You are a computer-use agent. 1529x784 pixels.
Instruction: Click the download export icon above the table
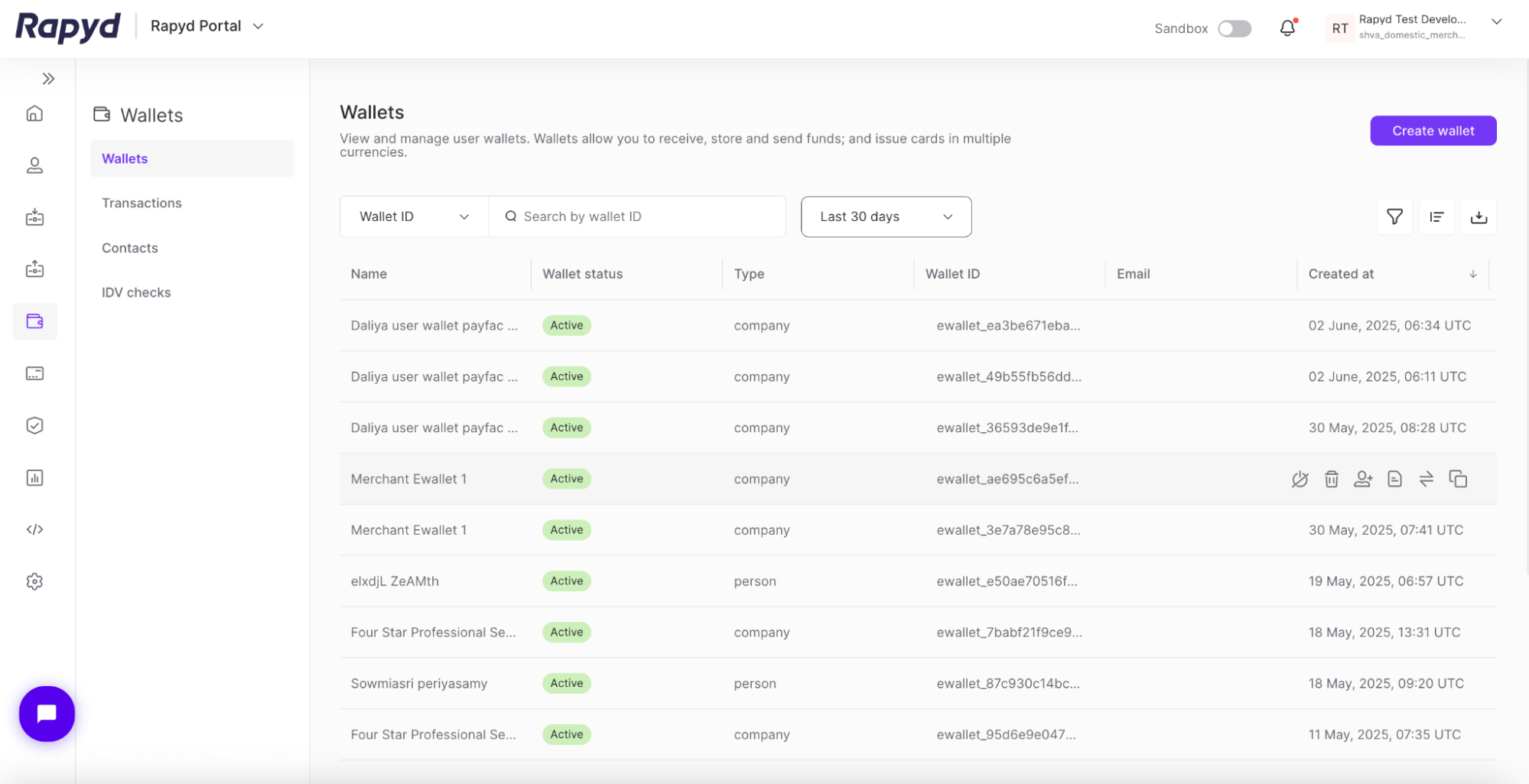[1479, 216]
